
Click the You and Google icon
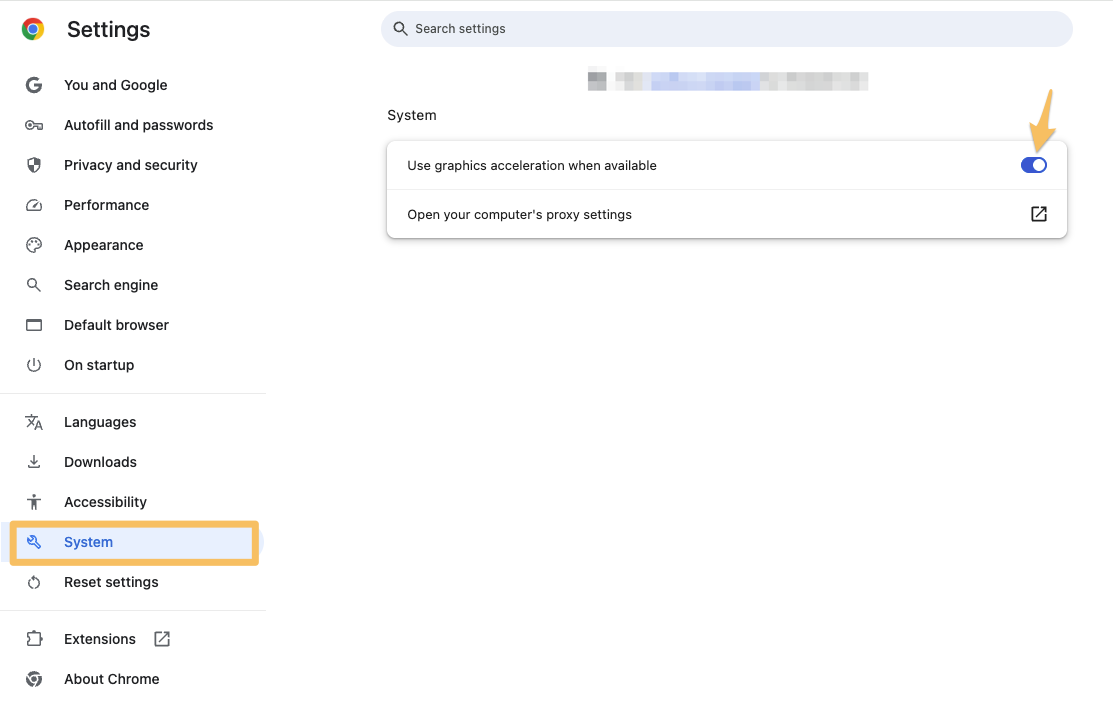pos(34,85)
